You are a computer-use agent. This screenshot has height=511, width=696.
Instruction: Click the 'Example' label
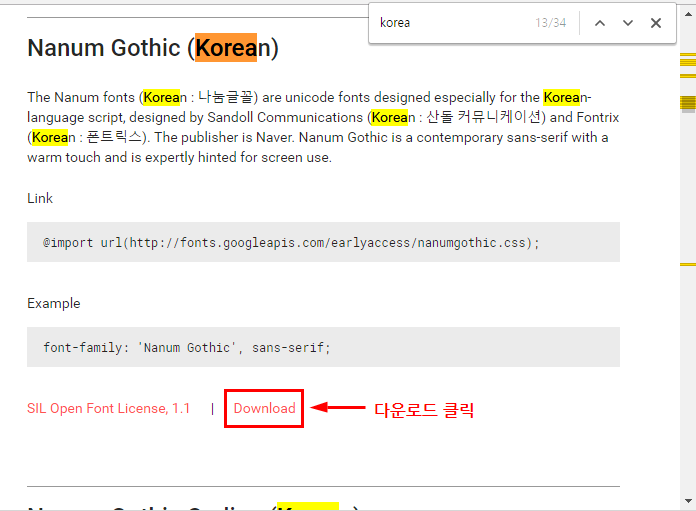[x=54, y=303]
